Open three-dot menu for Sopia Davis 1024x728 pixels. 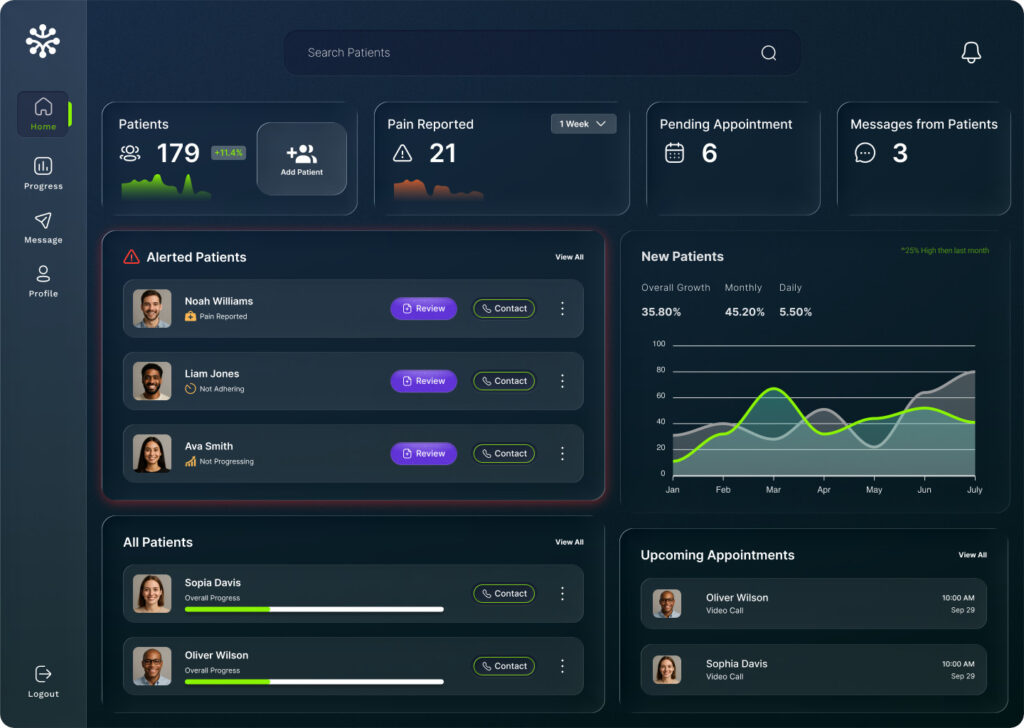(562, 594)
